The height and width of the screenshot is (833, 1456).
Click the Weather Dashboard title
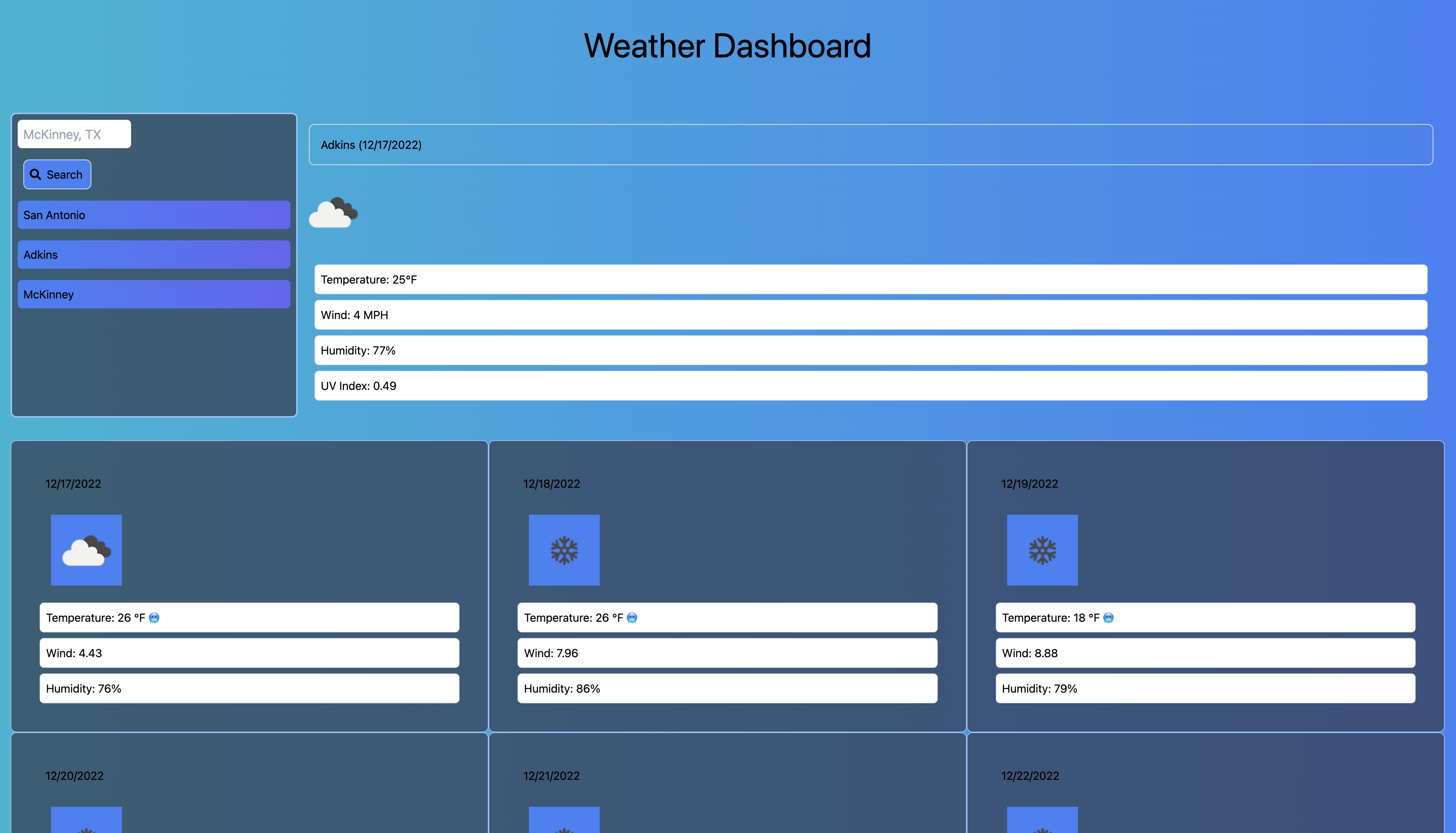pos(728,46)
